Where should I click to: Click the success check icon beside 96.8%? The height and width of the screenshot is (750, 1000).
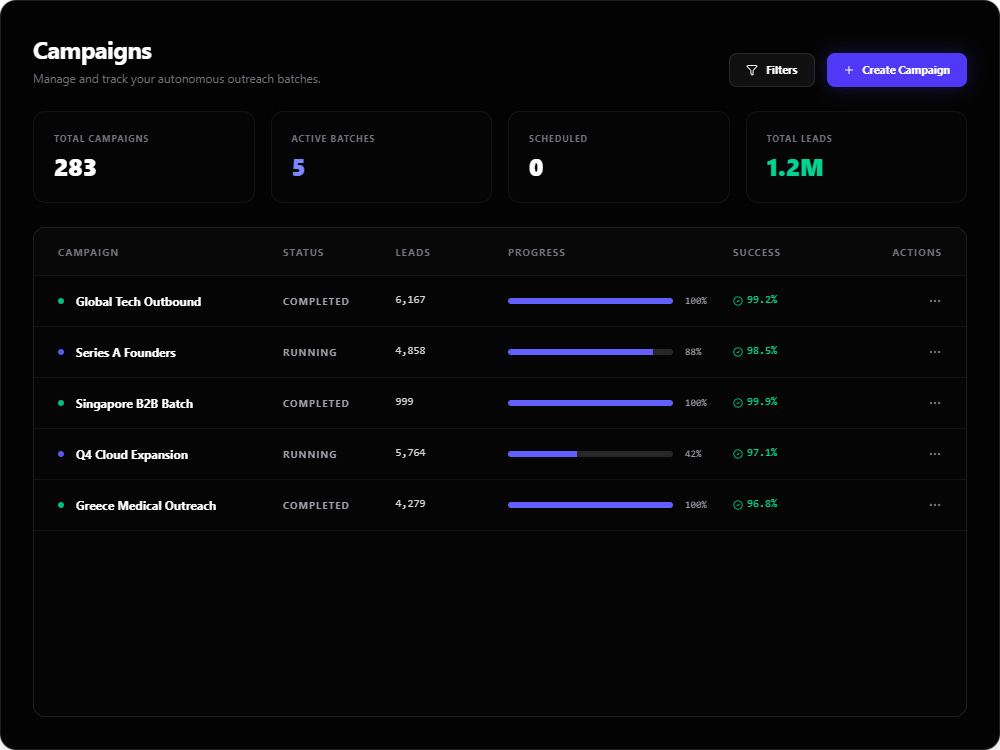[738, 505]
